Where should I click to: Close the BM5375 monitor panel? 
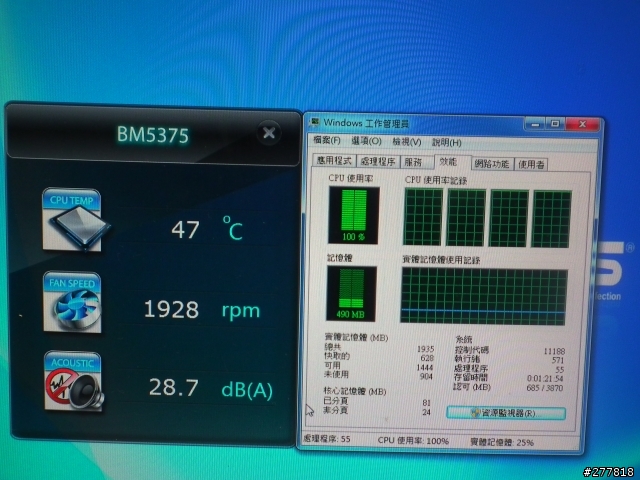(269, 133)
